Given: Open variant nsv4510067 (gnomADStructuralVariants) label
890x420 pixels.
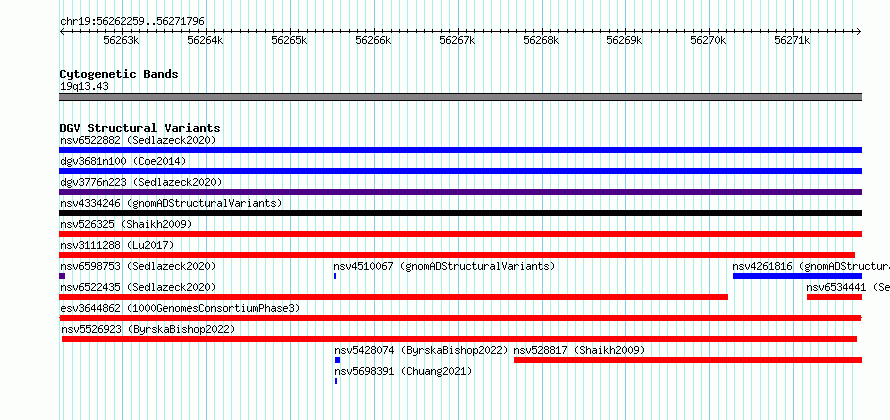Looking at the screenshot, I should pyautogui.click(x=444, y=266).
